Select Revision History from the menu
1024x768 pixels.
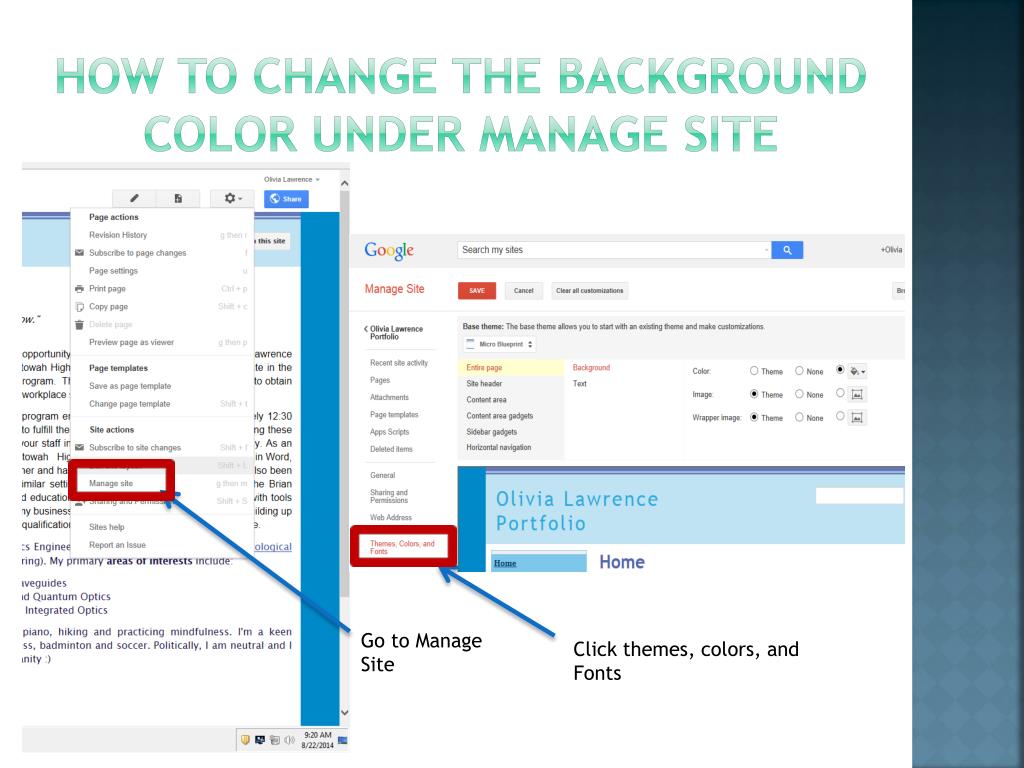[x=118, y=235]
